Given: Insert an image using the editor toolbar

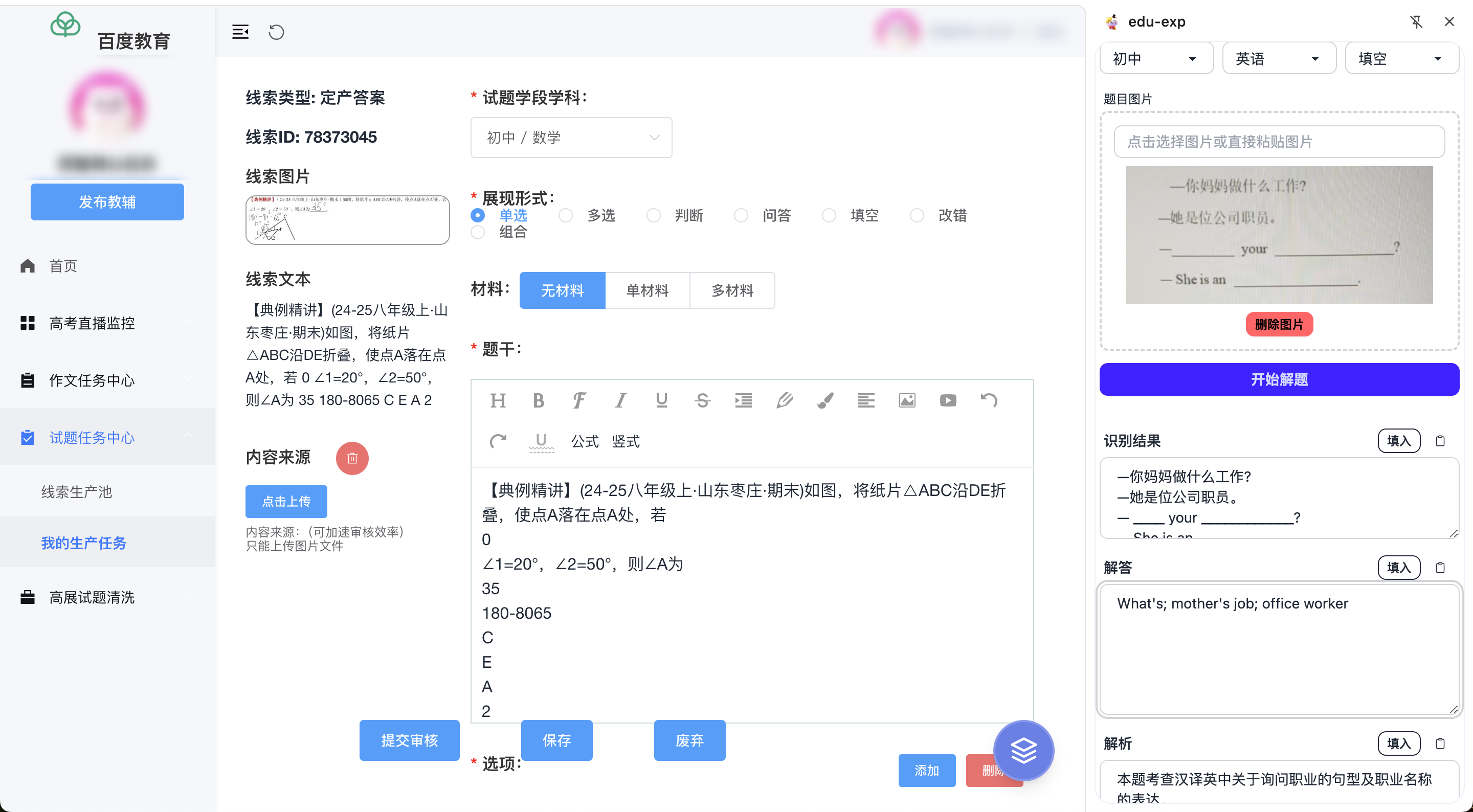Looking at the screenshot, I should 907,400.
